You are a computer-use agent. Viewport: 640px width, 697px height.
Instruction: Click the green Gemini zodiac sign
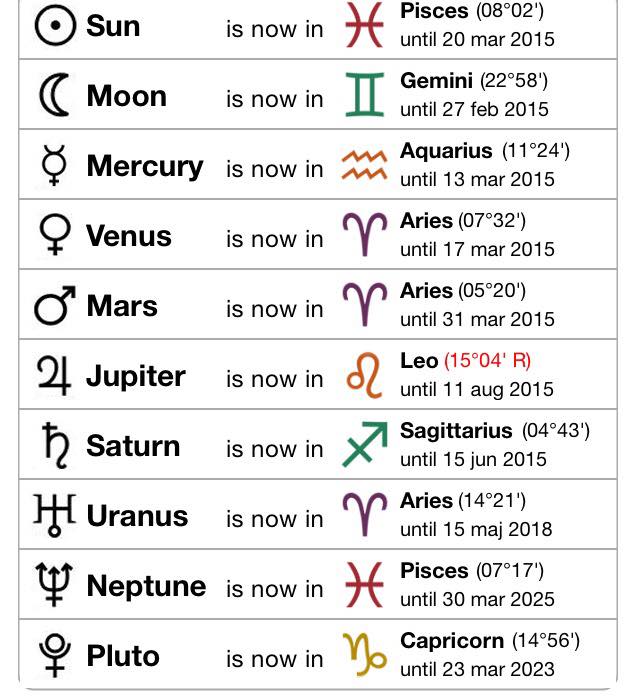364,95
